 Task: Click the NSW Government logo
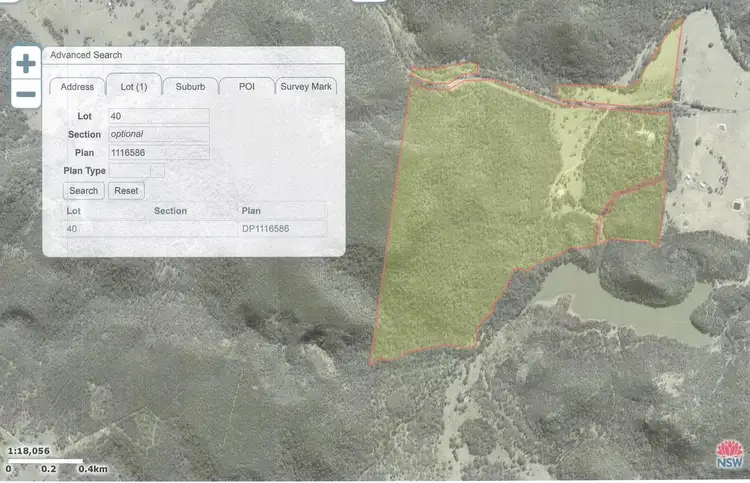click(x=730, y=454)
